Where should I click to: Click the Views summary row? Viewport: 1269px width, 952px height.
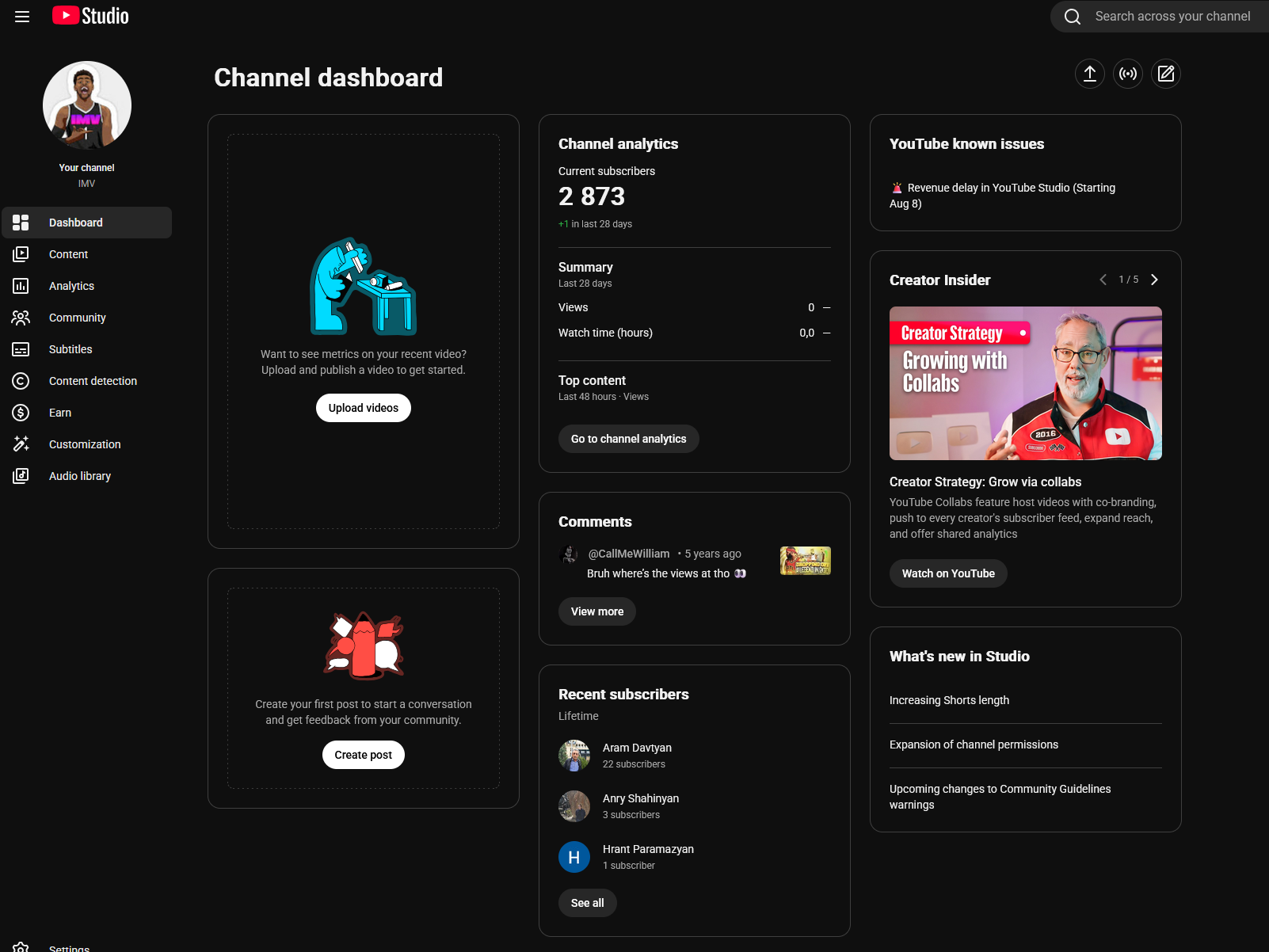(x=695, y=307)
